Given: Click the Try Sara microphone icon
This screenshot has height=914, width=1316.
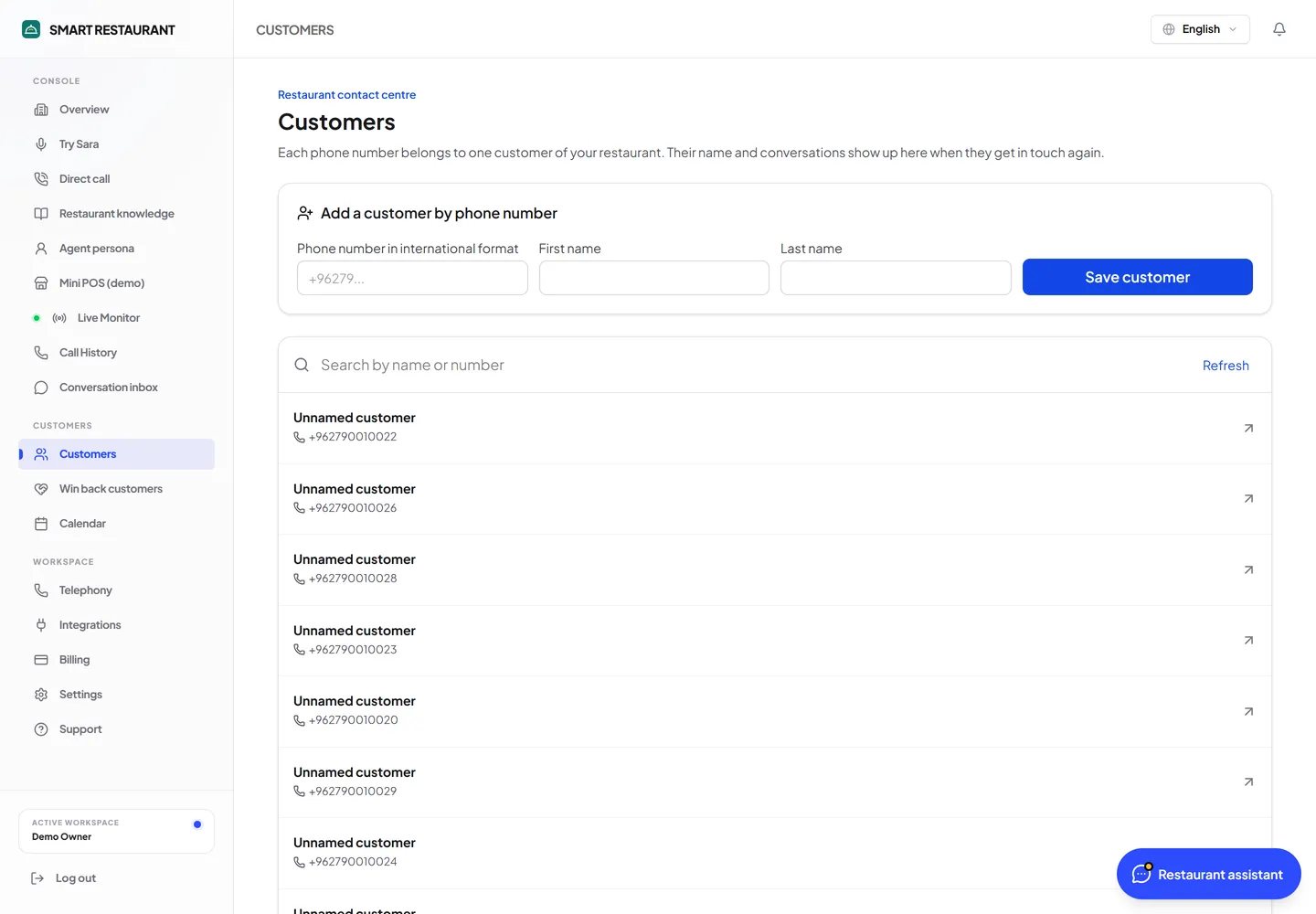Looking at the screenshot, I should [x=41, y=144].
